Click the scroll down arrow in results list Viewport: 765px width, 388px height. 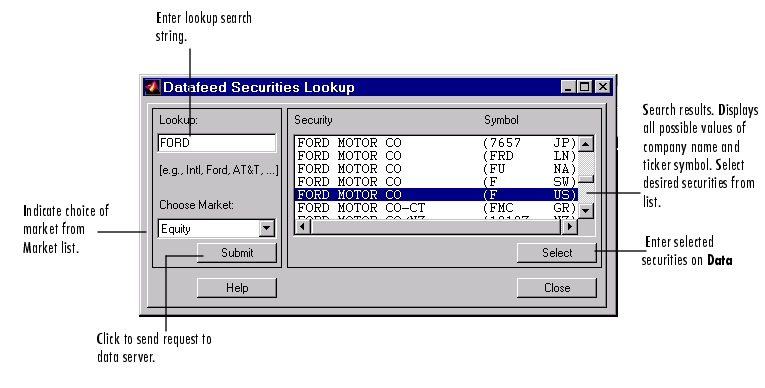click(586, 211)
